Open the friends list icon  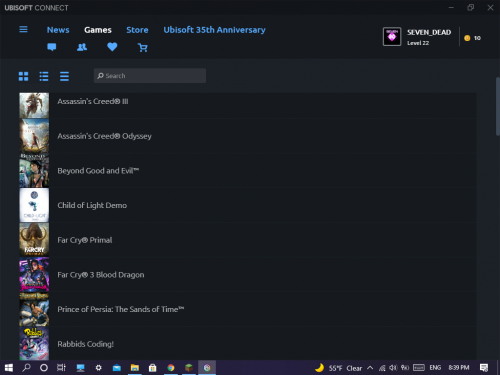click(82, 47)
